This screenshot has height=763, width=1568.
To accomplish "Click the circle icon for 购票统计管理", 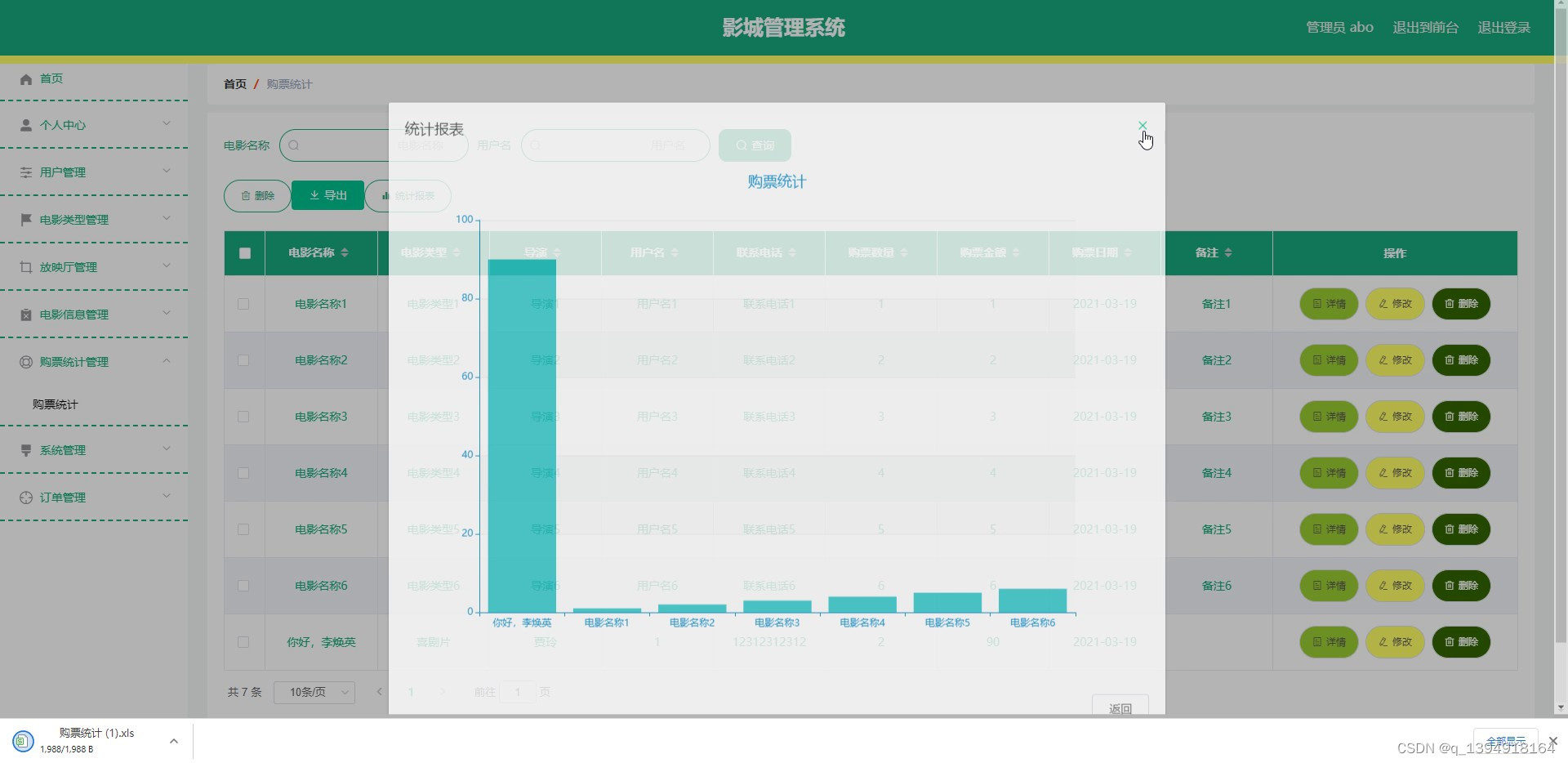I will click(26, 362).
